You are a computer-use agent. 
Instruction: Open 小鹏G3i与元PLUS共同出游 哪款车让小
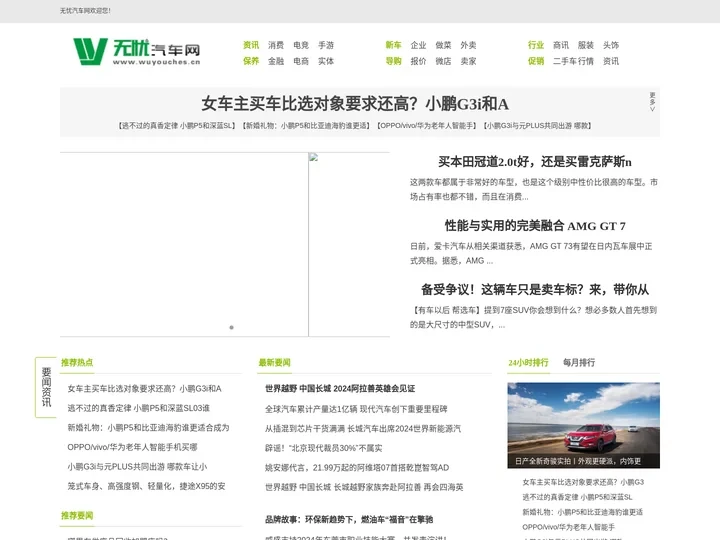[x=137, y=467]
